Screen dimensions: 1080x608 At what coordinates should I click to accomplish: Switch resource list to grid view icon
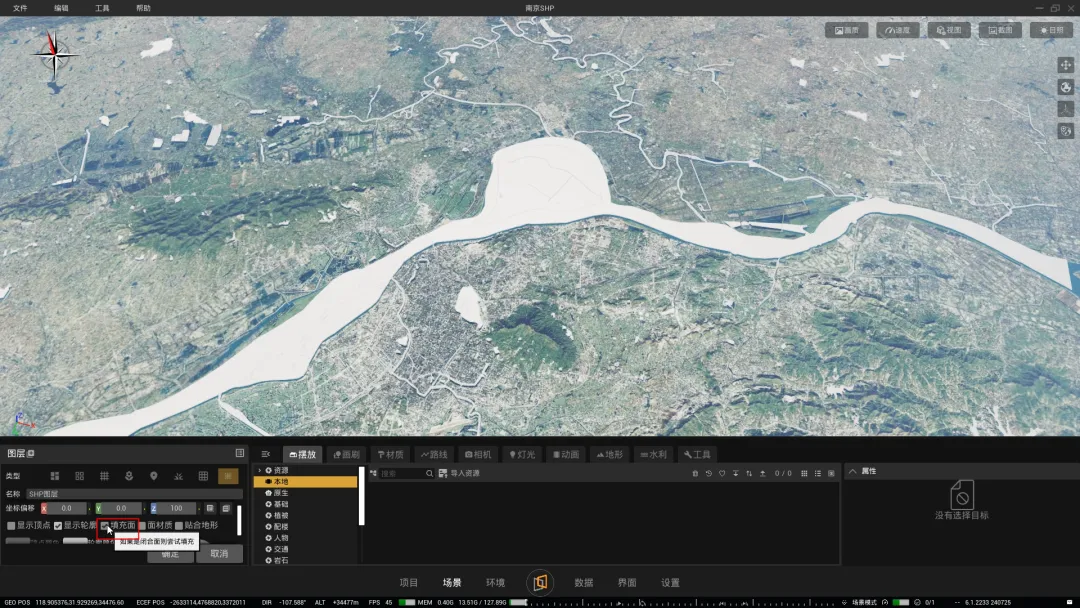(x=804, y=473)
